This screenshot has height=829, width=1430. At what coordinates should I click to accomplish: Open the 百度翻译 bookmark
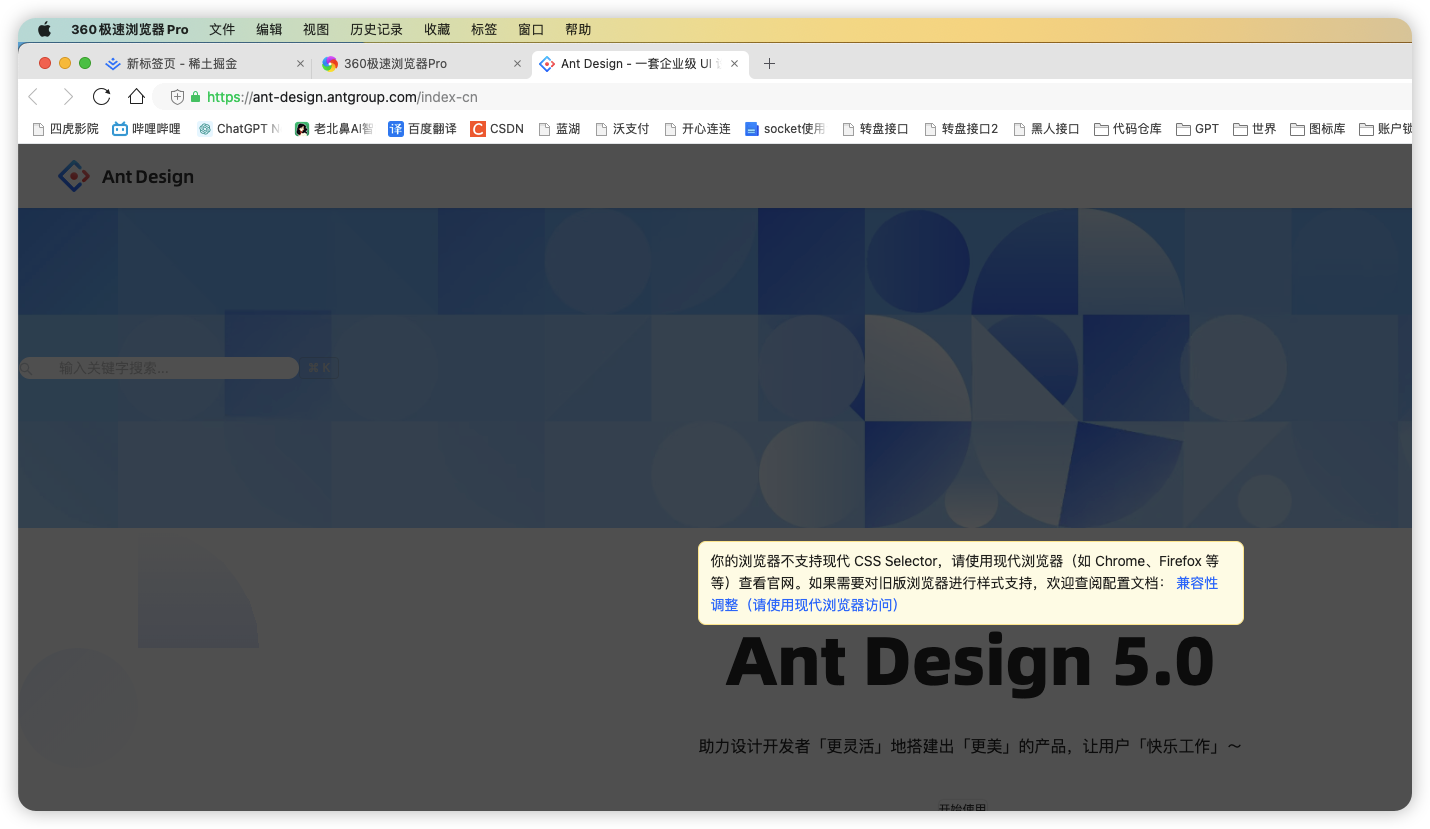coord(422,129)
